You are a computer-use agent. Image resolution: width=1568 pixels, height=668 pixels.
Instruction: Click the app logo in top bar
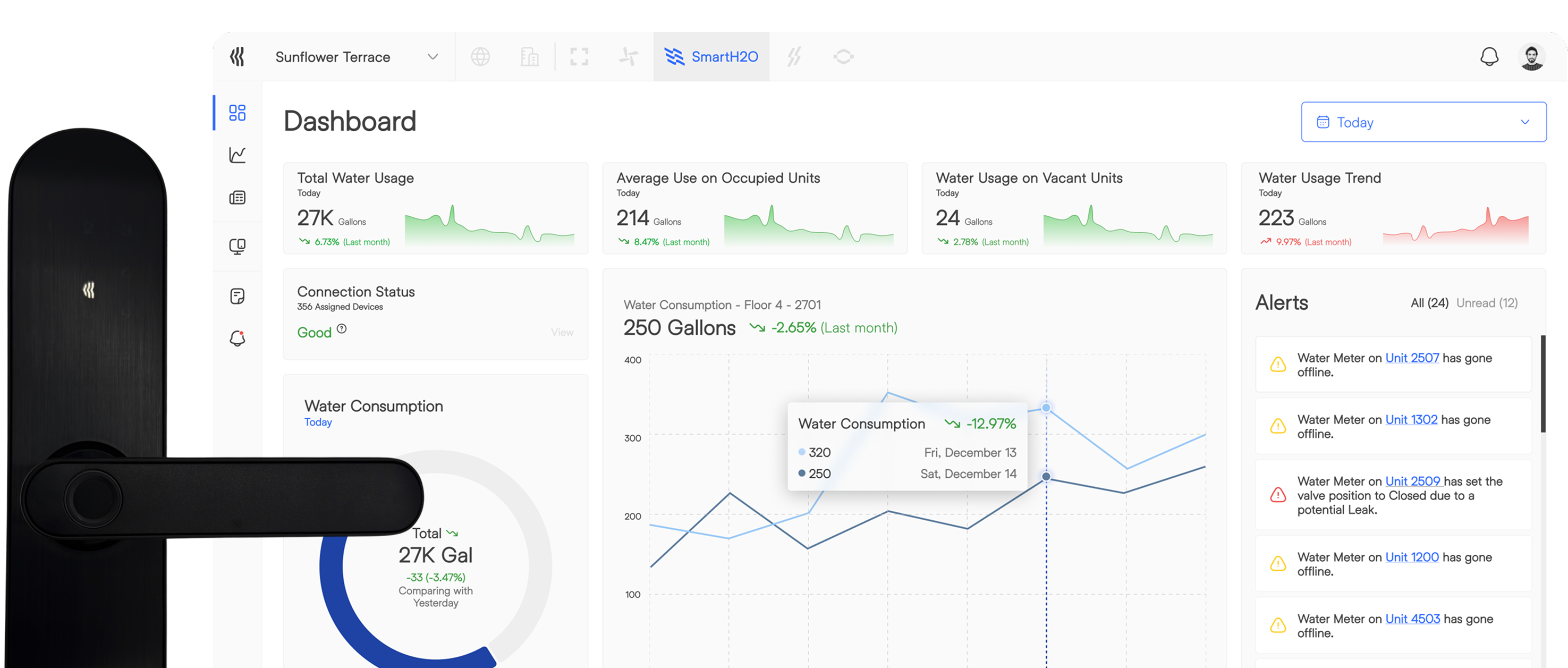coord(237,57)
